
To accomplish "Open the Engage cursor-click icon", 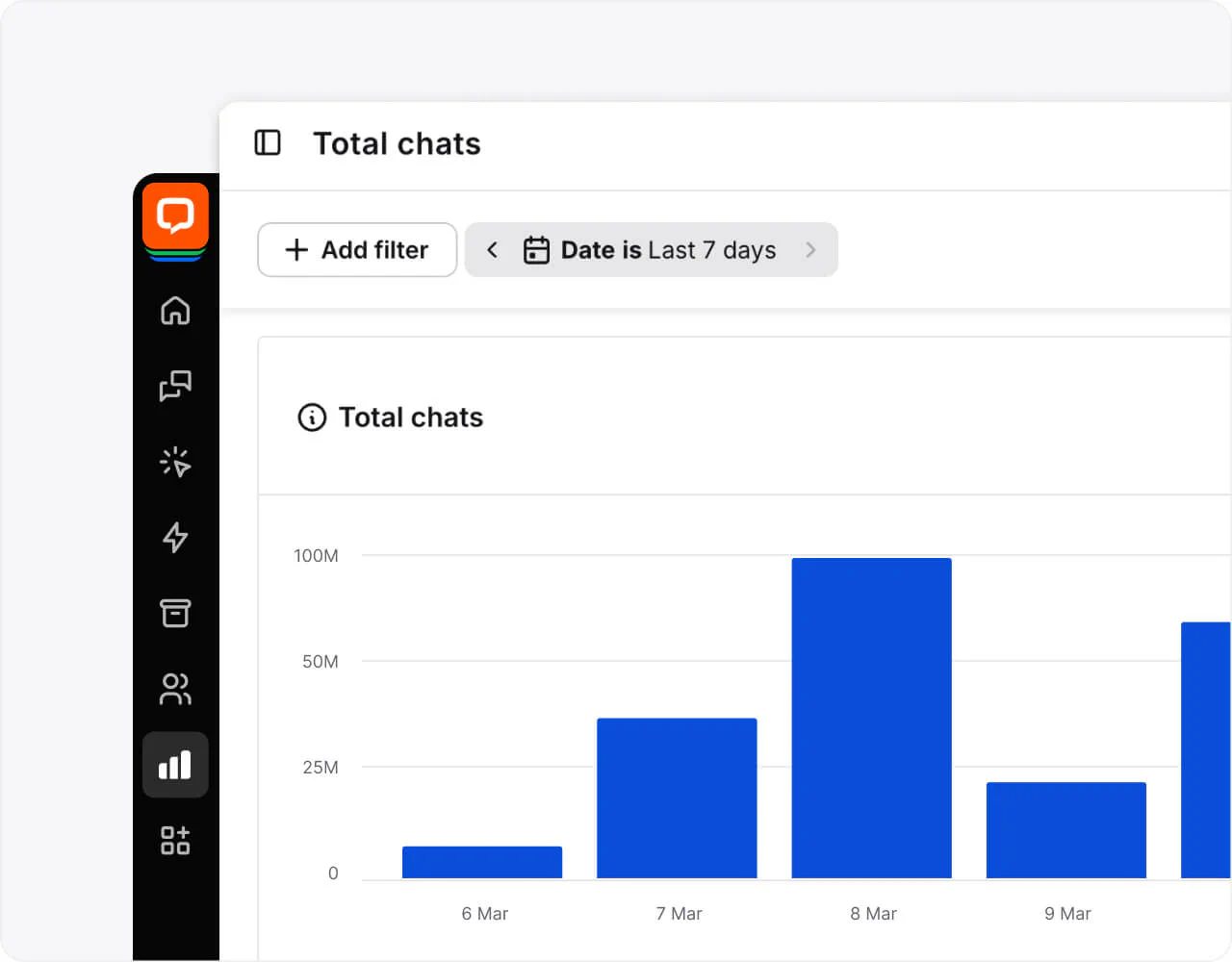I will tap(175, 462).
